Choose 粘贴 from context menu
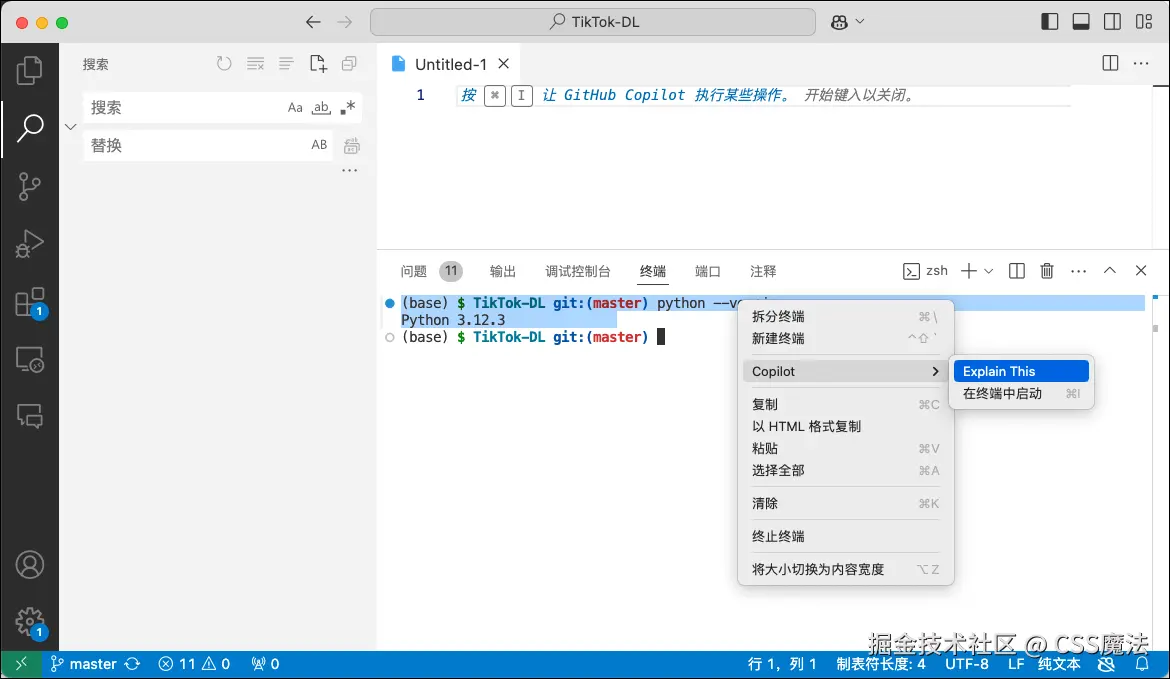This screenshot has width=1170, height=679. click(845, 448)
